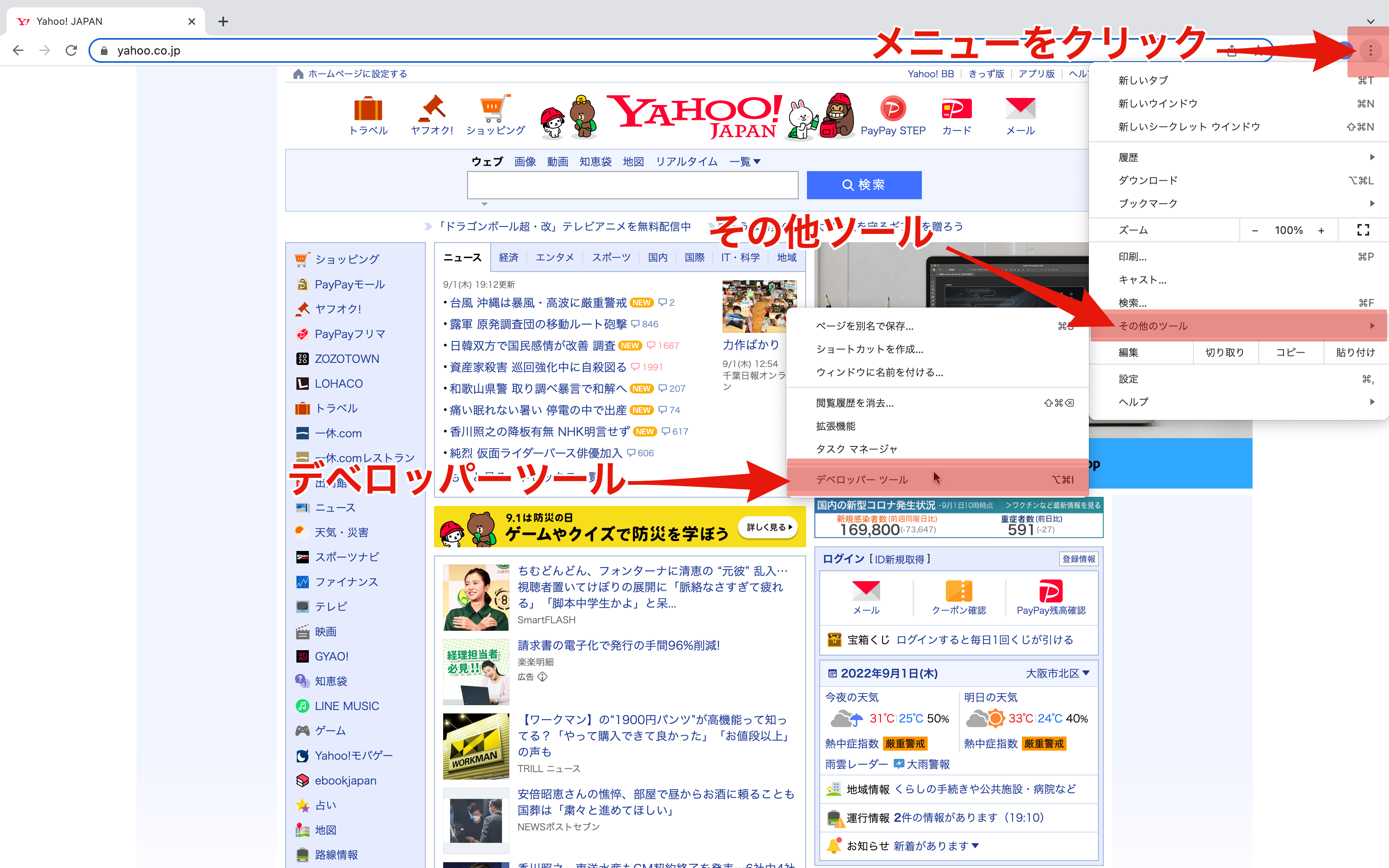Click the 登録情報 button
1389x868 pixels.
[x=1078, y=558]
